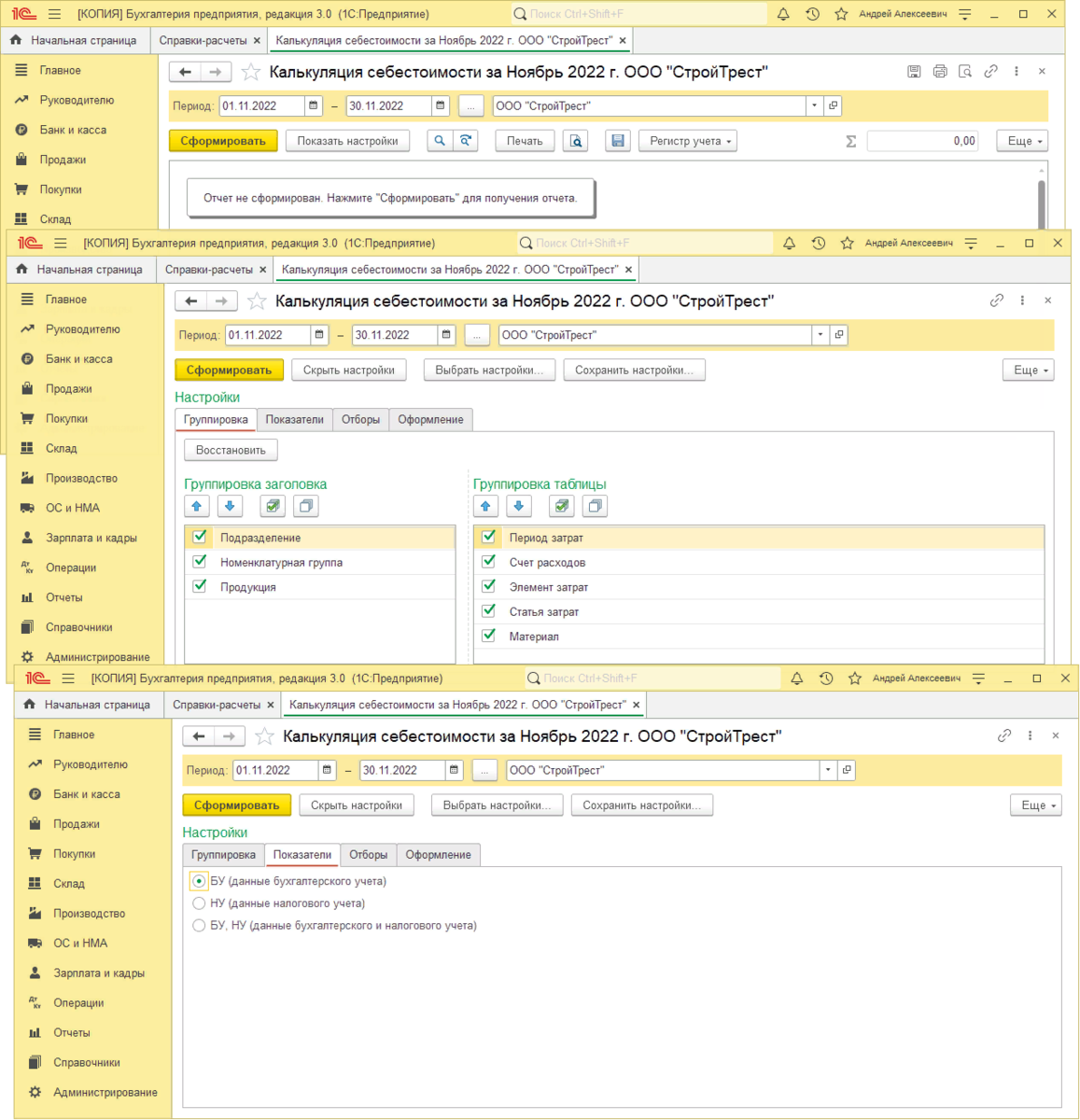
Task: Select БУ, НУ combined accounting radio
Action: point(199,926)
